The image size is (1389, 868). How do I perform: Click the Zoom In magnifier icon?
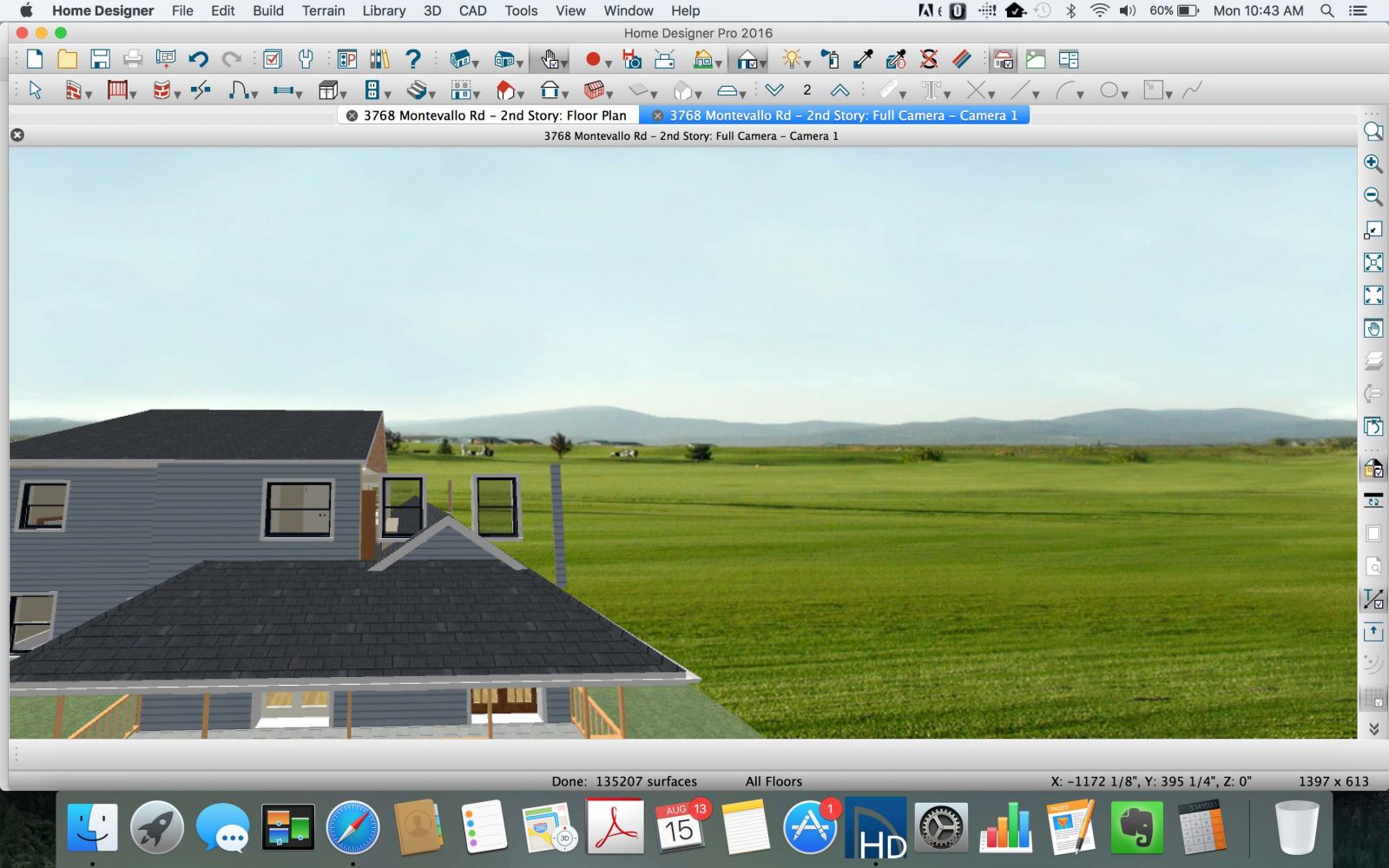coord(1373,164)
